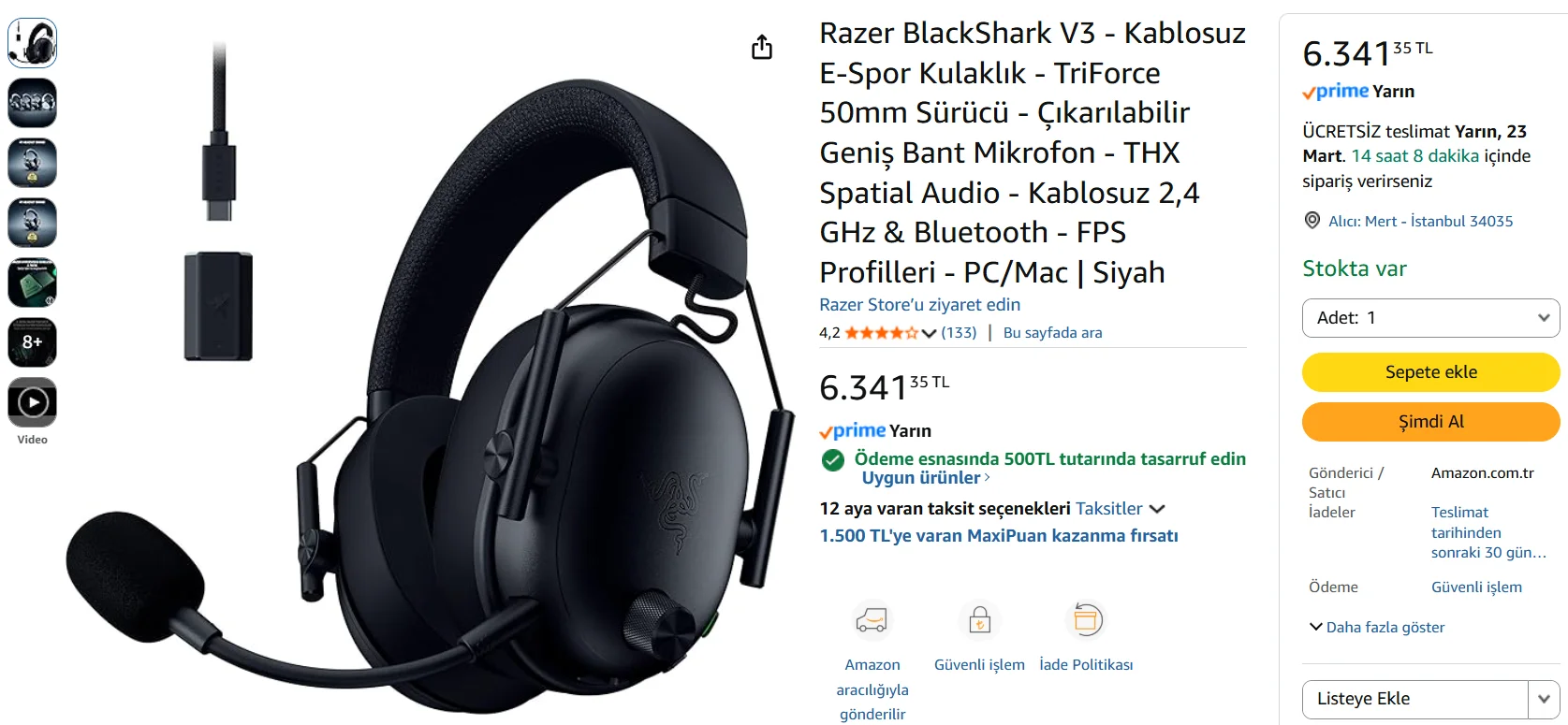Click the share icon above product image
The width and height of the screenshot is (1568, 725).
pos(762,47)
